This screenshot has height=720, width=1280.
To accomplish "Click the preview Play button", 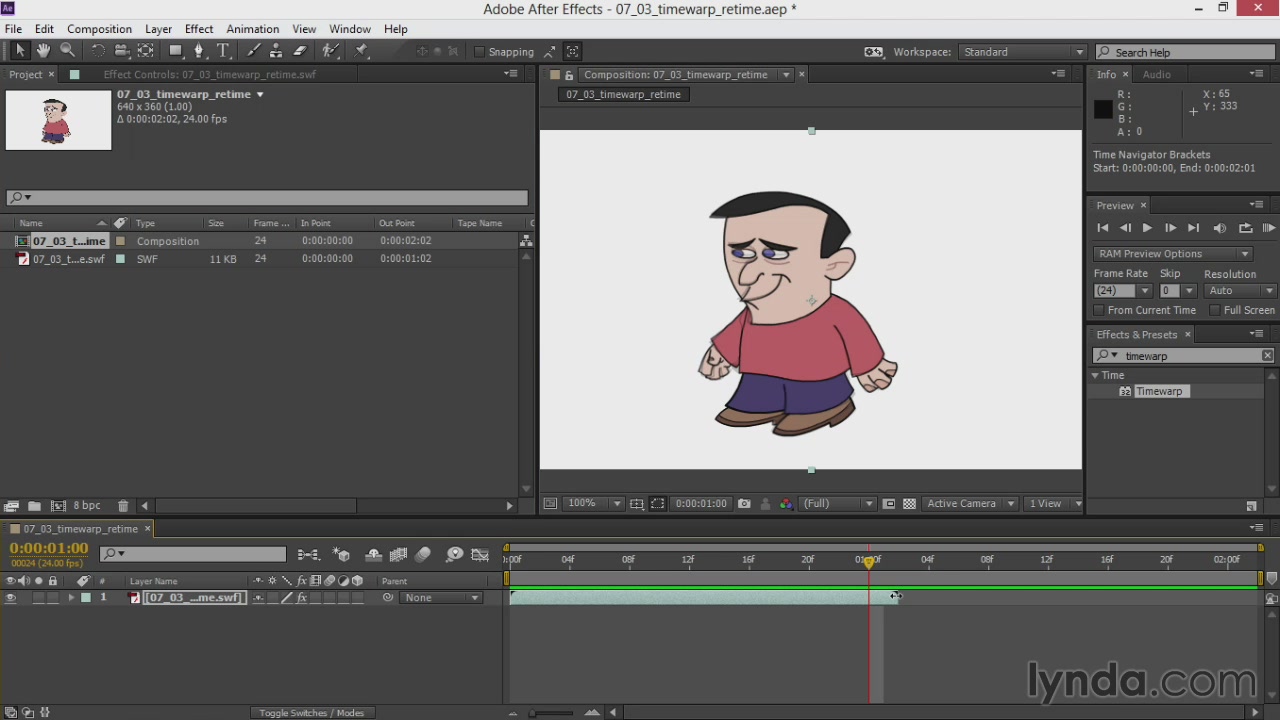I will [1147, 228].
